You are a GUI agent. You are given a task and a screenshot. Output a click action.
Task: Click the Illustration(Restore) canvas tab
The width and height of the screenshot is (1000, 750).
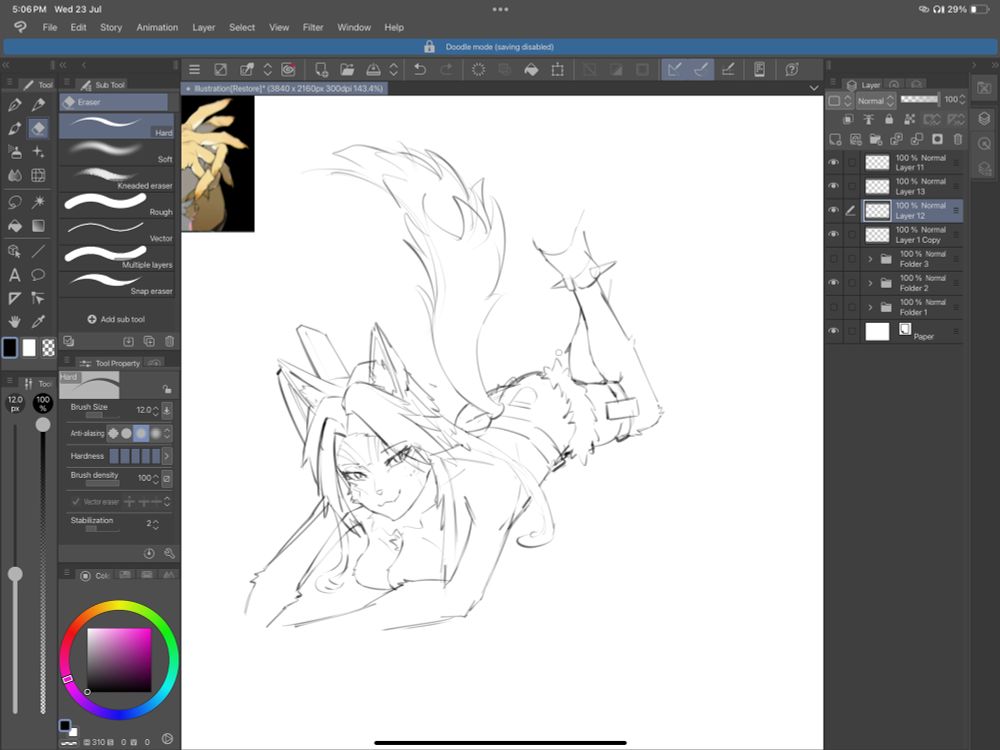[285, 89]
